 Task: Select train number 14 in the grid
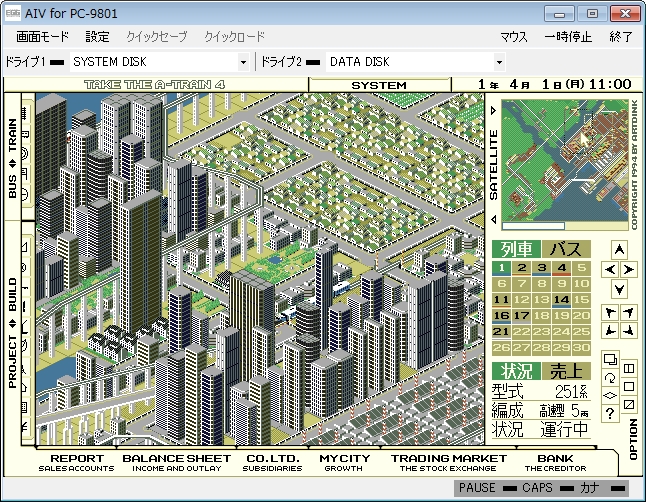pyautogui.click(x=562, y=300)
